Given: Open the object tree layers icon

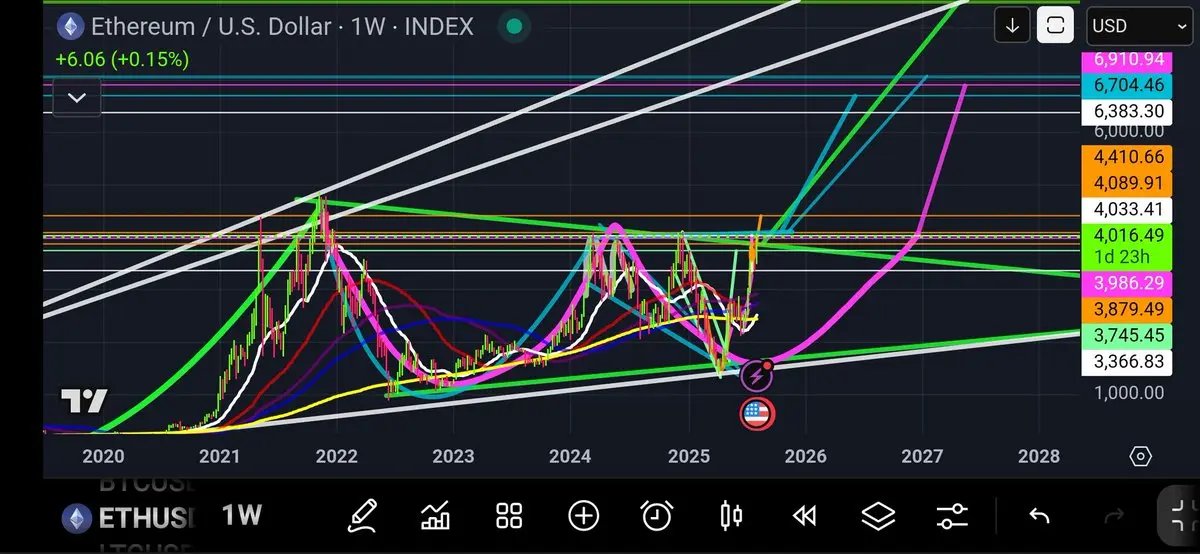Looking at the screenshot, I should (x=878, y=516).
